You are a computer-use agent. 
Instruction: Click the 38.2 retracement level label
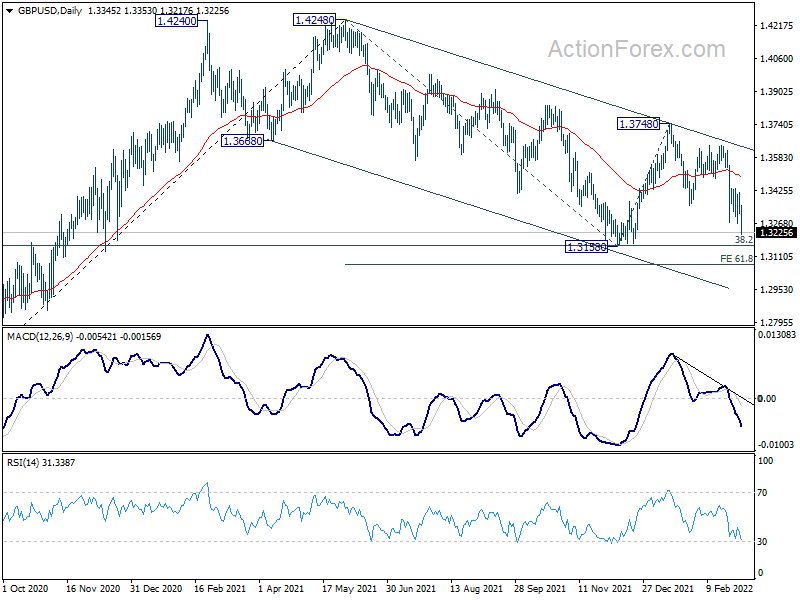(x=744, y=239)
